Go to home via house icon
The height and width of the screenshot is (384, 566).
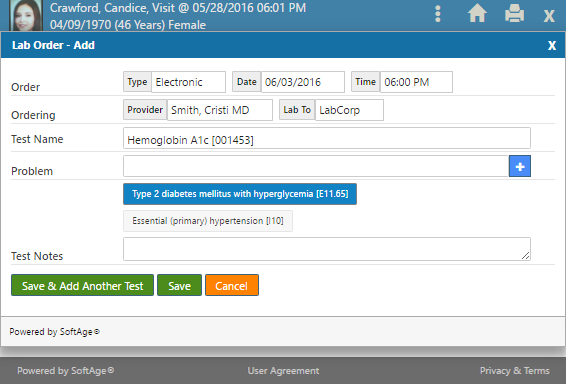coord(477,14)
